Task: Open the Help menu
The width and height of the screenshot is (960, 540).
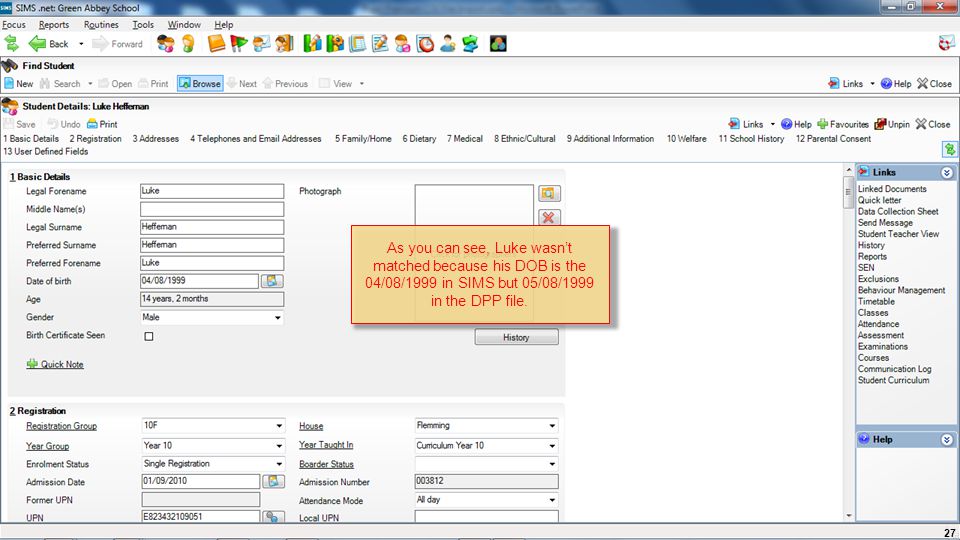Action: tap(223, 24)
